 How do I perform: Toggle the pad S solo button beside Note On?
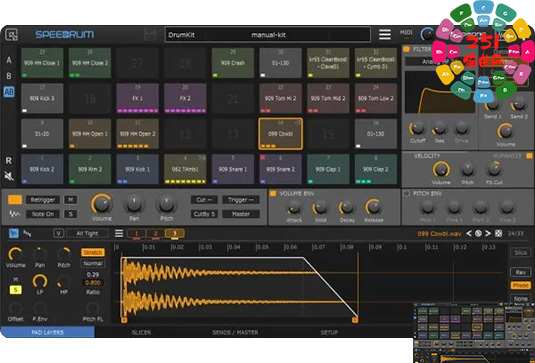coord(71,214)
